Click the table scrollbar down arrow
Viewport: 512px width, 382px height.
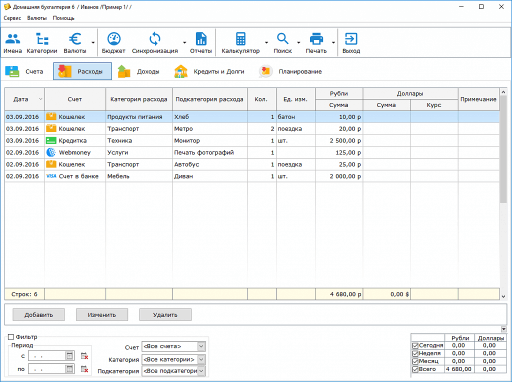click(503, 296)
